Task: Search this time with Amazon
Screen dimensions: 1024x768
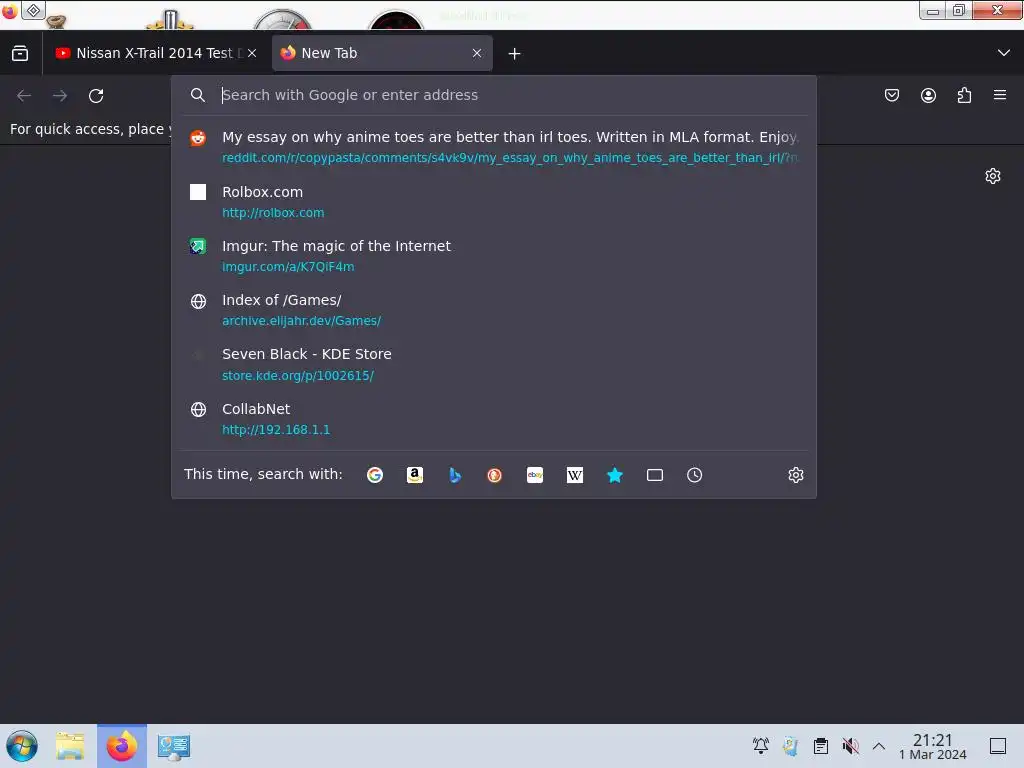Action: tap(415, 475)
